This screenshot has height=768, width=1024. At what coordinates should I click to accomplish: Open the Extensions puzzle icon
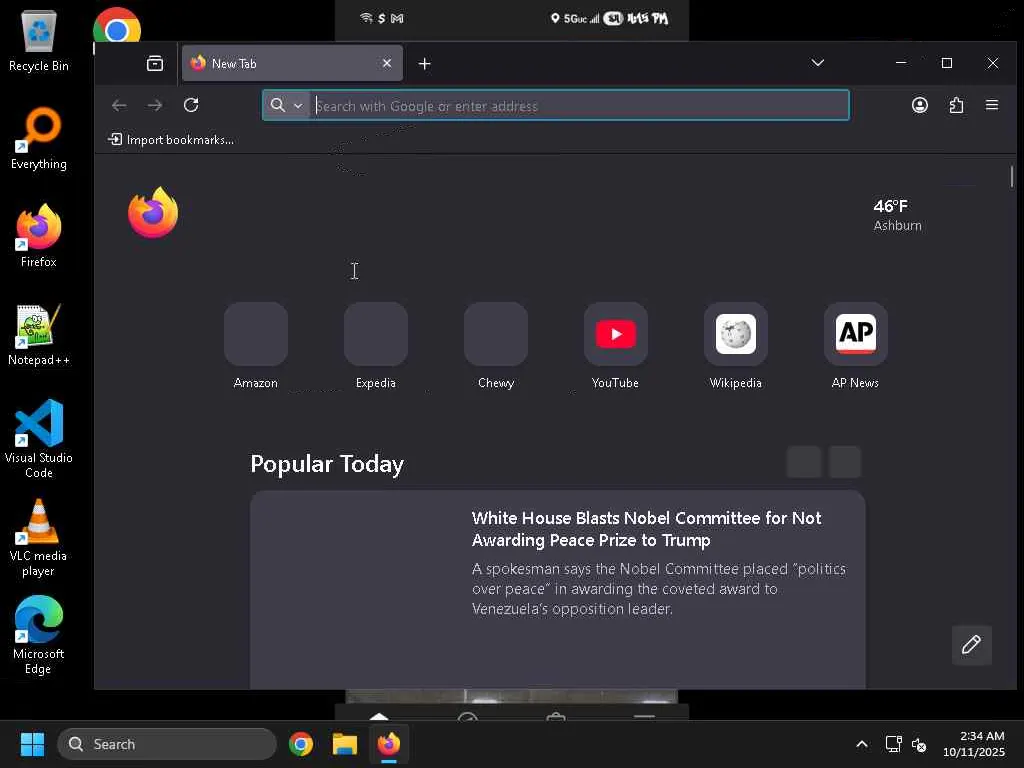click(x=956, y=105)
